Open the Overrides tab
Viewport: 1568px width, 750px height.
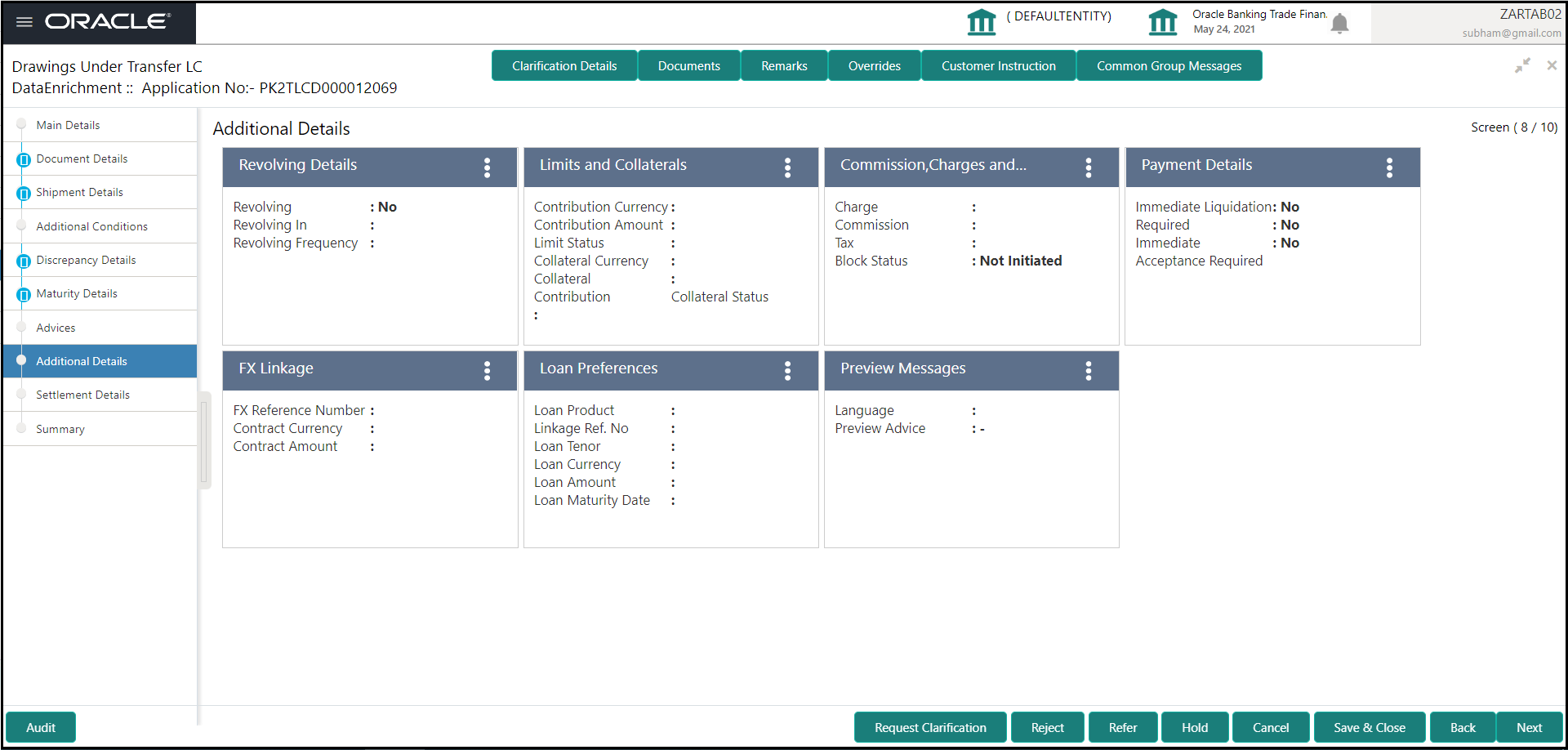(x=874, y=65)
